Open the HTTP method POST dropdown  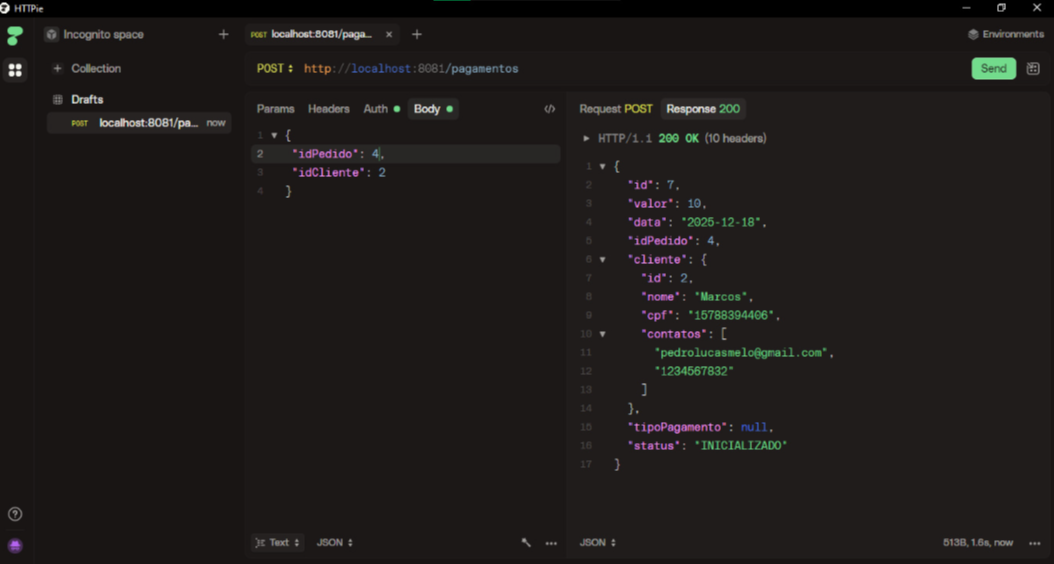pos(275,69)
